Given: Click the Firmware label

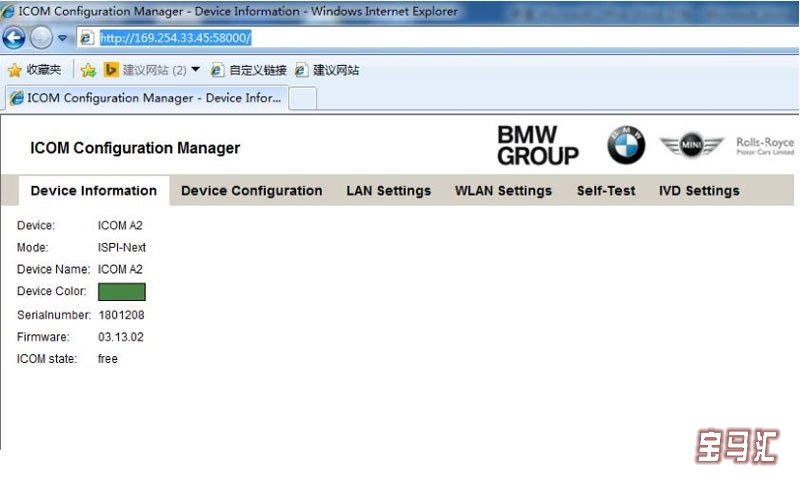Looking at the screenshot, I should [43, 337].
